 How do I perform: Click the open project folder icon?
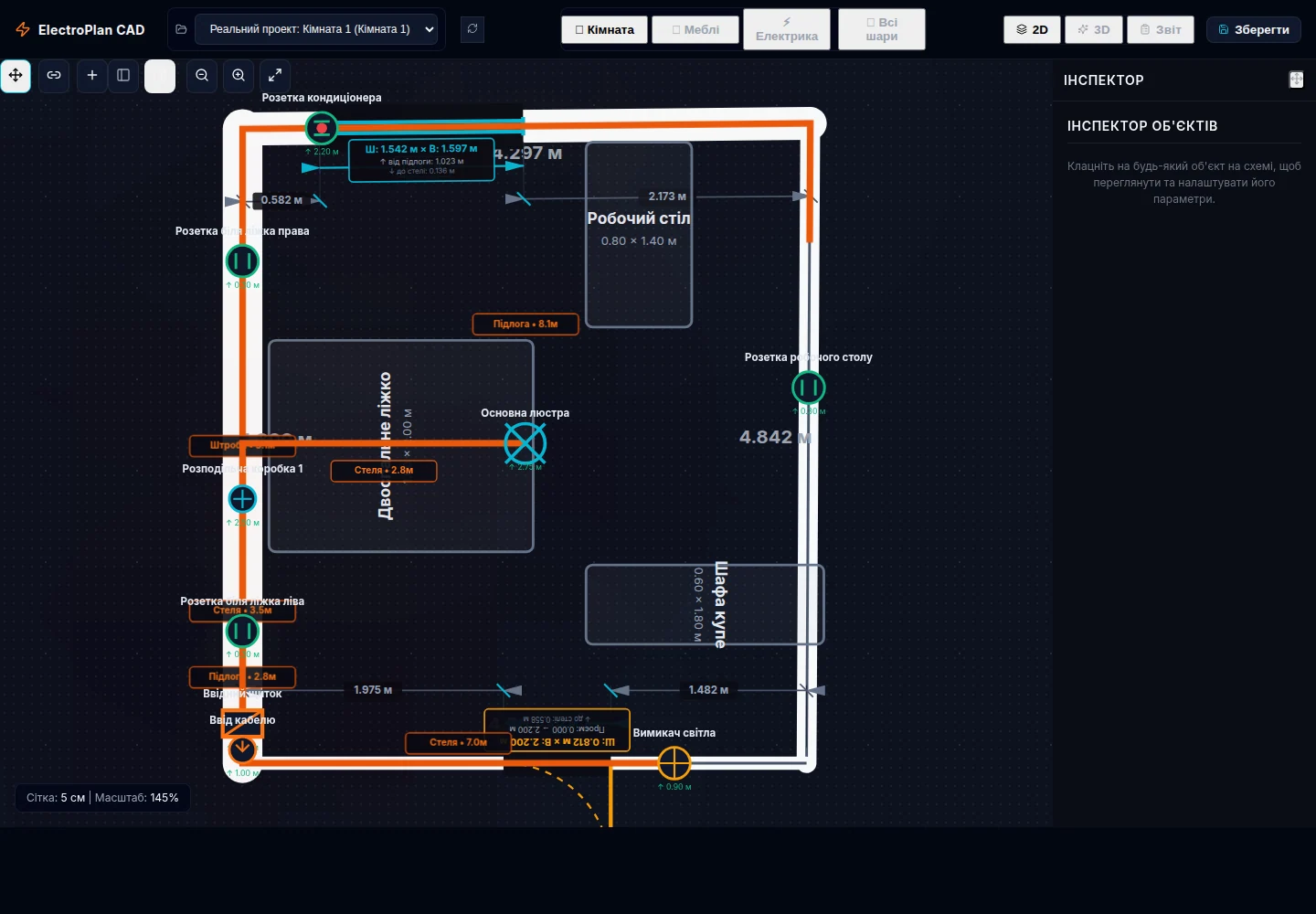181,29
